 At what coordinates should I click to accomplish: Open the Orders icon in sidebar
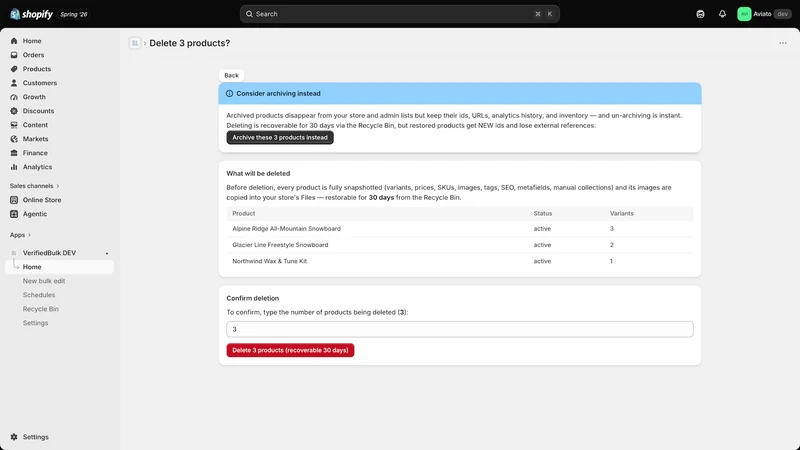[x=14, y=55]
